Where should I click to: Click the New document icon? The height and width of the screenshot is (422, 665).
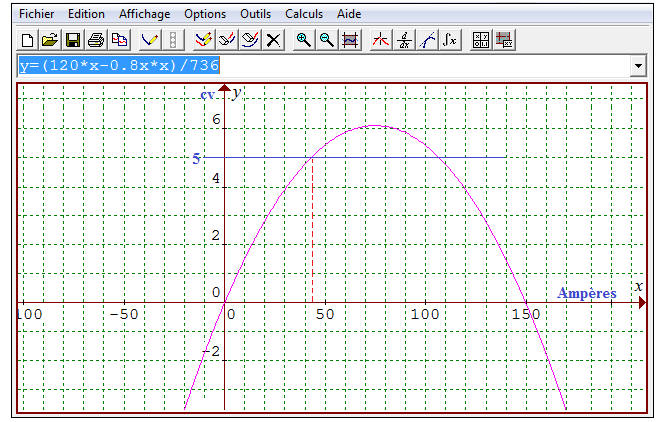click(28, 40)
